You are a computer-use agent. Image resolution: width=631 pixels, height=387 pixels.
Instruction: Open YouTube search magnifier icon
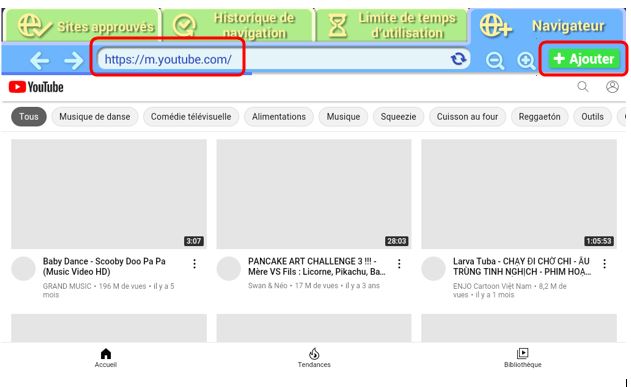[583, 86]
